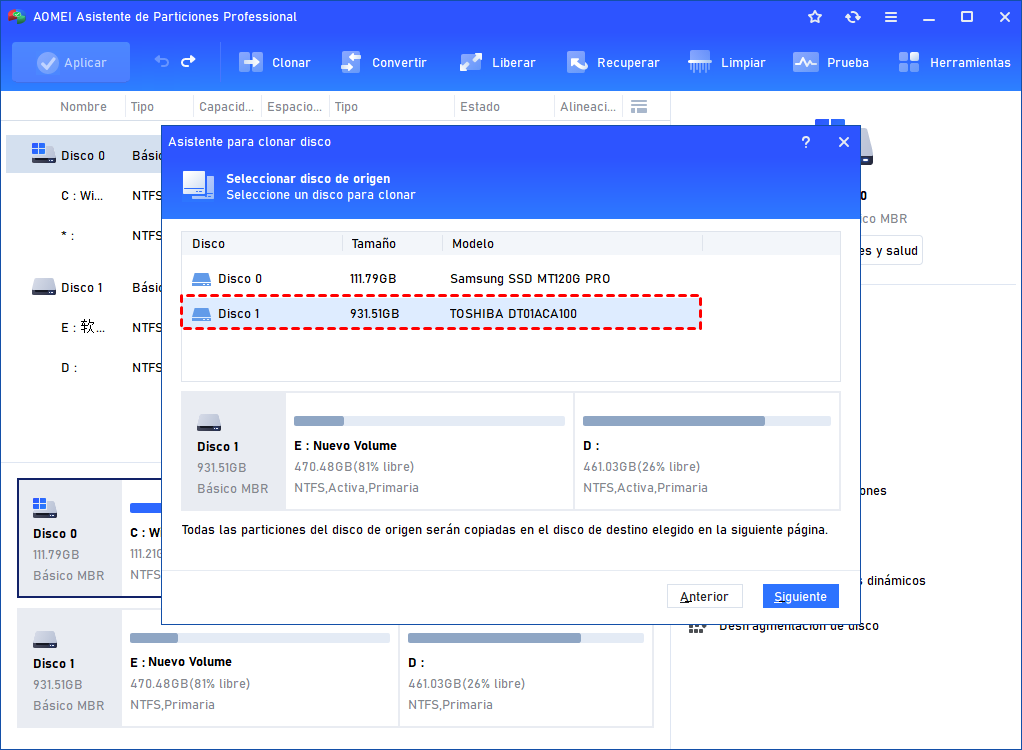
Task: Open the column settings list icon
Action: (639, 107)
